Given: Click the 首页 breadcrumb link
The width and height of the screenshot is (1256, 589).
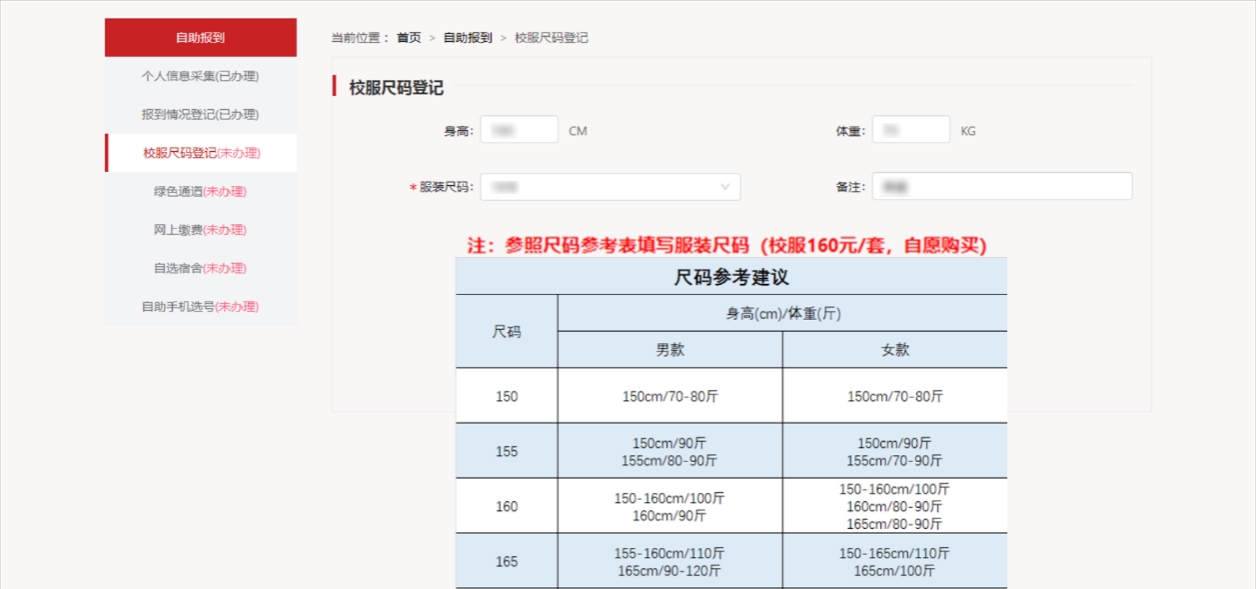Looking at the screenshot, I should pos(408,38).
